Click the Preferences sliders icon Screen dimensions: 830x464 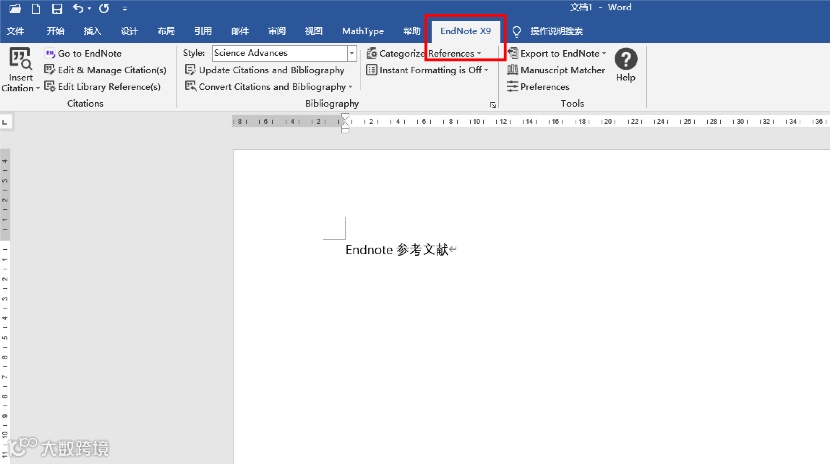[512, 86]
